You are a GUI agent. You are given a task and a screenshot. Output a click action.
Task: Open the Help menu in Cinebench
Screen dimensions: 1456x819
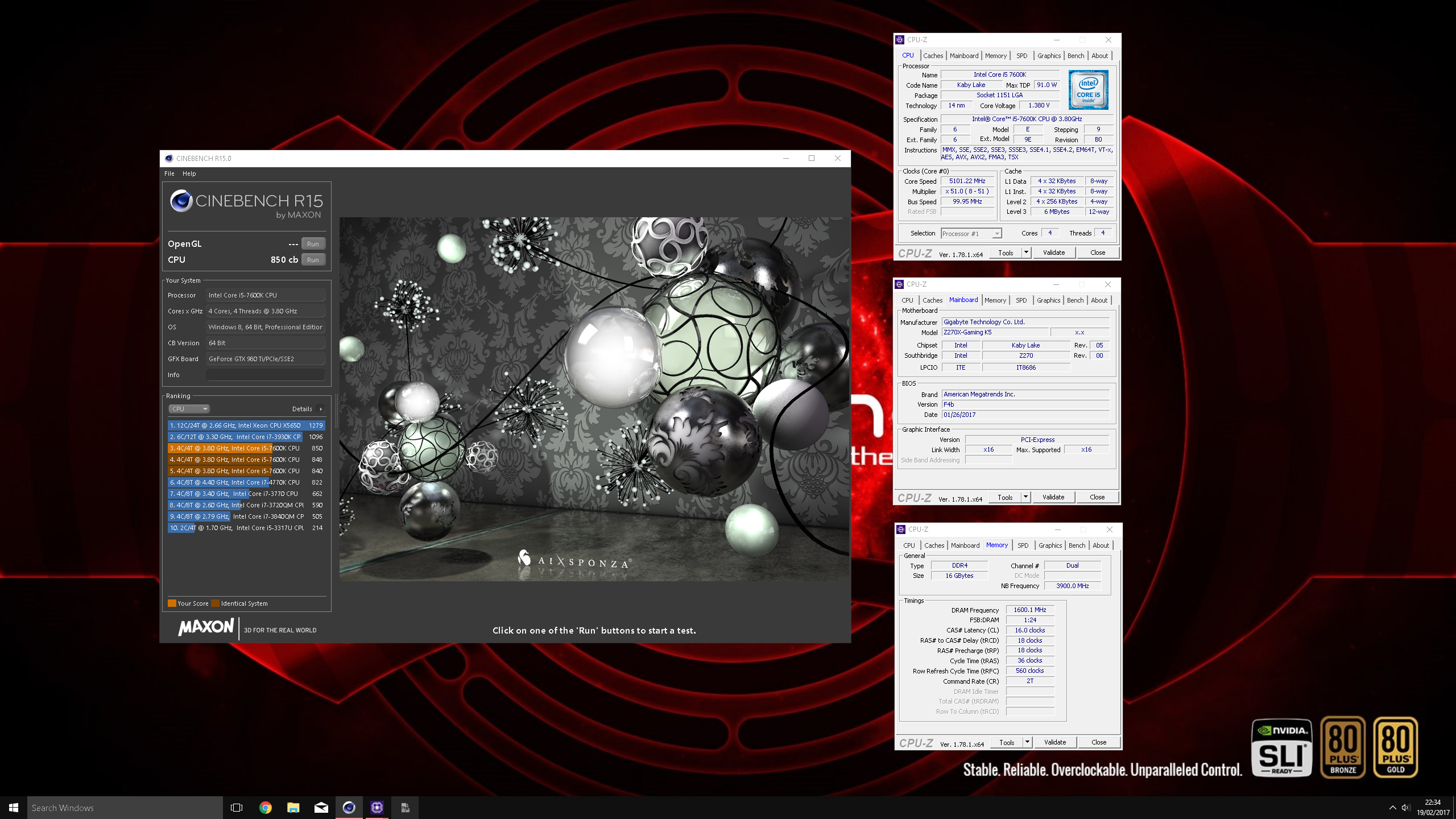point(189,173)
